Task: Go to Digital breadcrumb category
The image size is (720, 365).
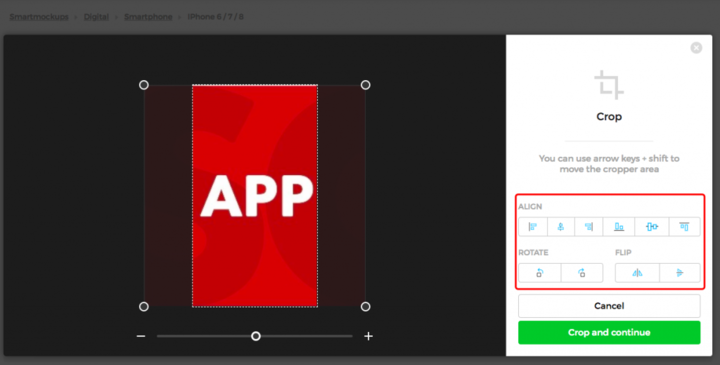Action: point(96,17)
